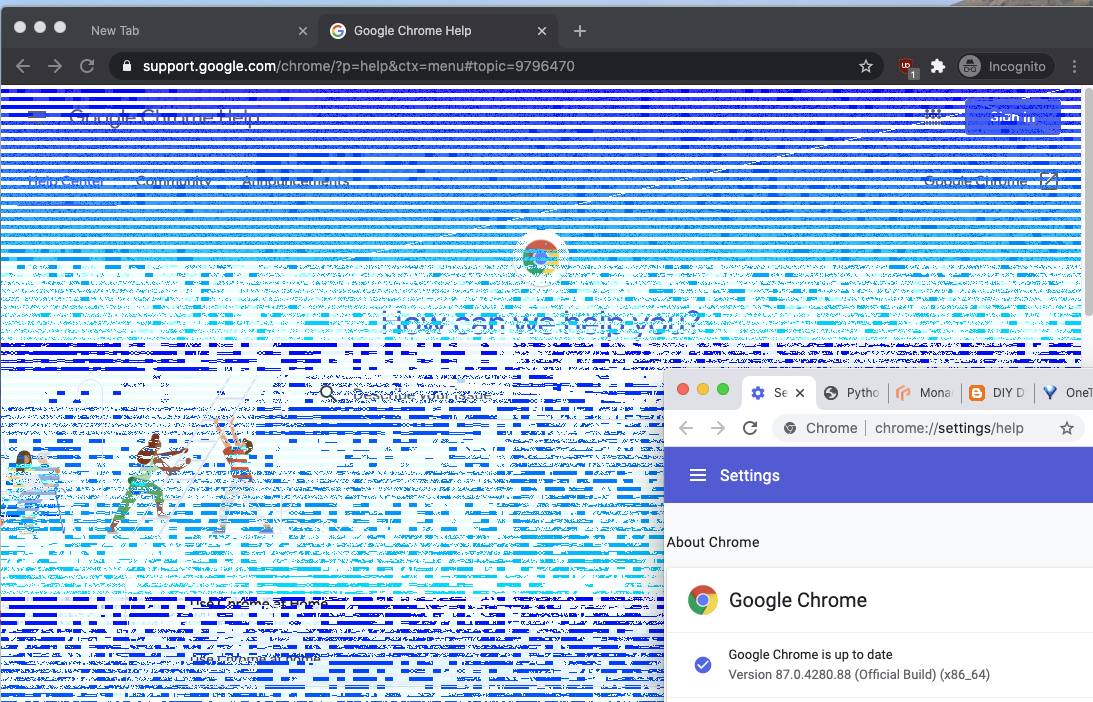The image size is (1093, 702).
Task: Go forward in the incognito Chrome window
Action: [x=55, y=66]
